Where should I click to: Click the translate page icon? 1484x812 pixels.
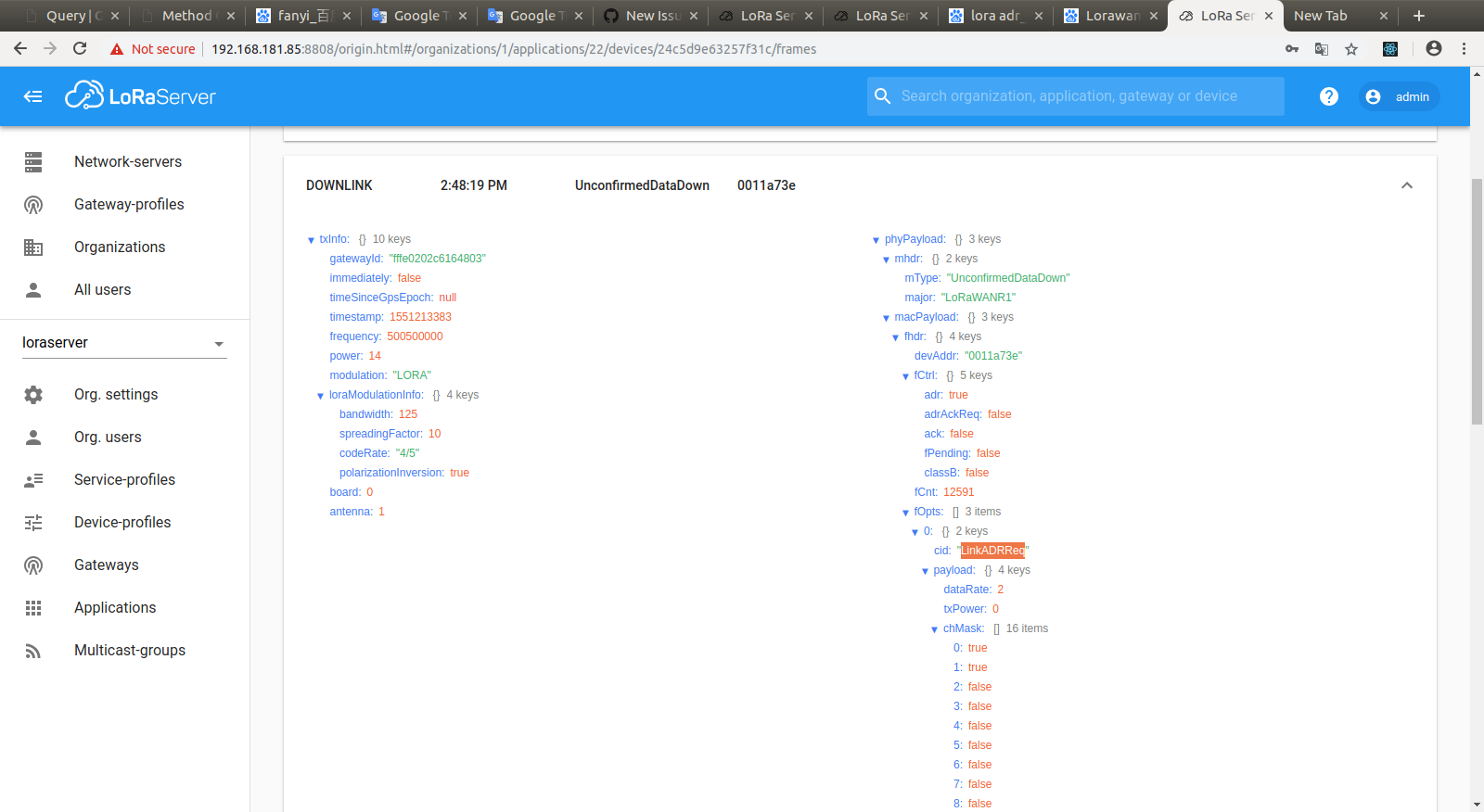(x=1322, y=49)
